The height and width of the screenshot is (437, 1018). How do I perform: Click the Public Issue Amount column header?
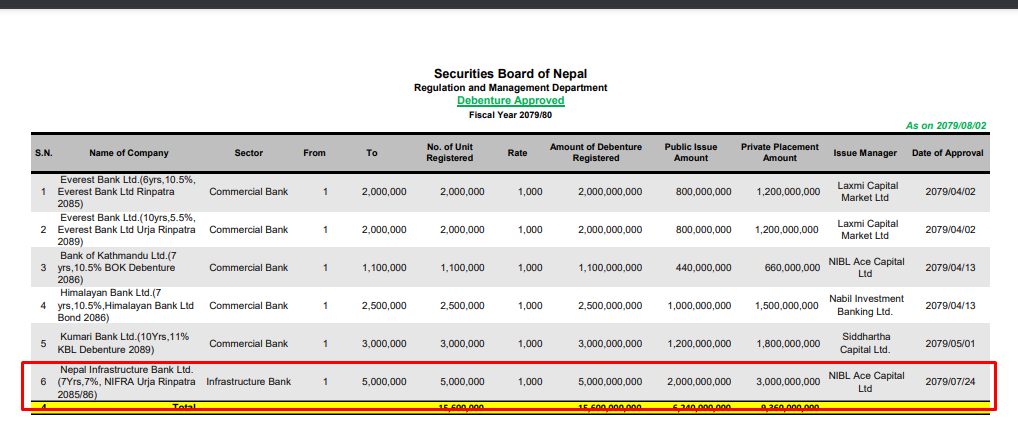(691, 153)
